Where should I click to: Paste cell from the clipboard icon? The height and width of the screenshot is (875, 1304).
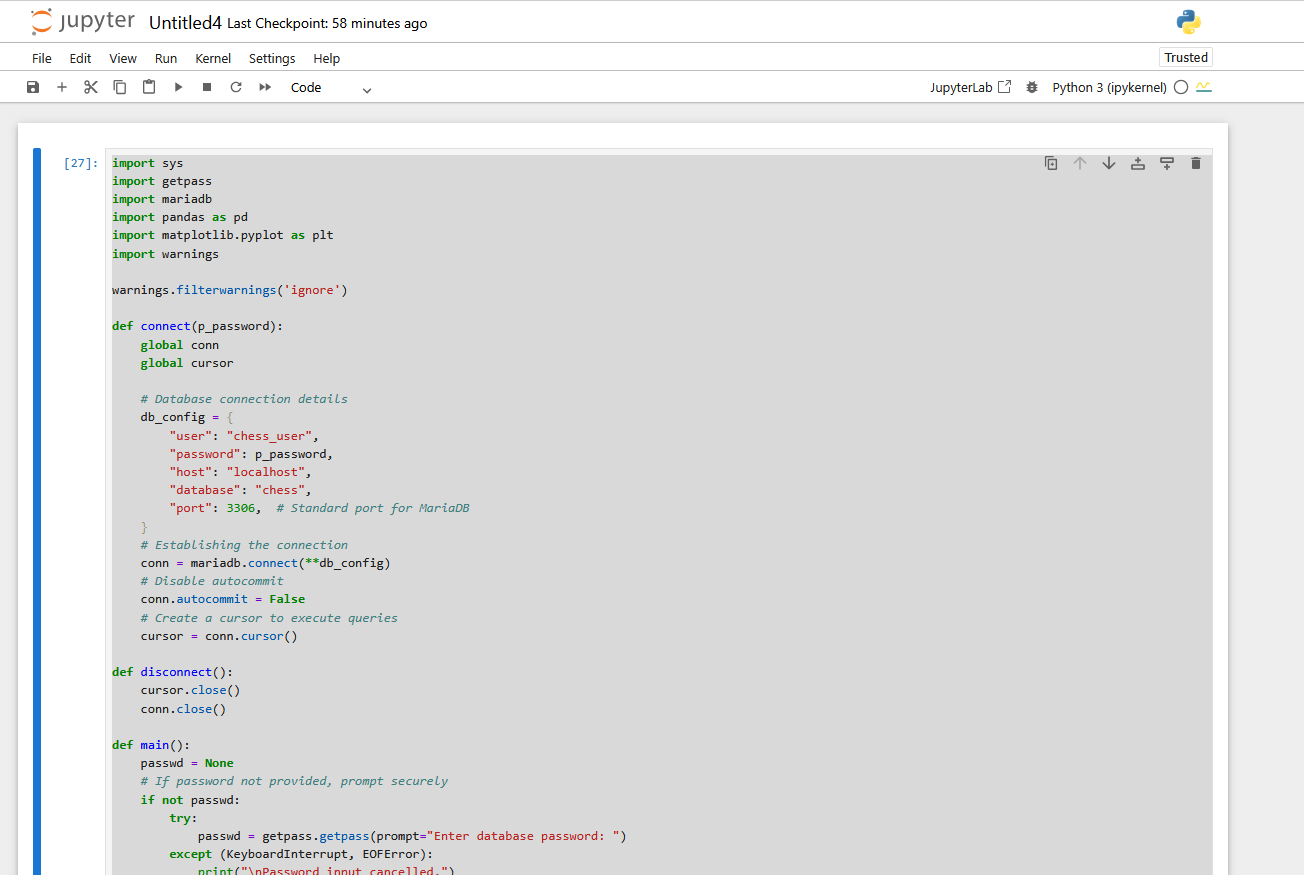coord(149,87)
